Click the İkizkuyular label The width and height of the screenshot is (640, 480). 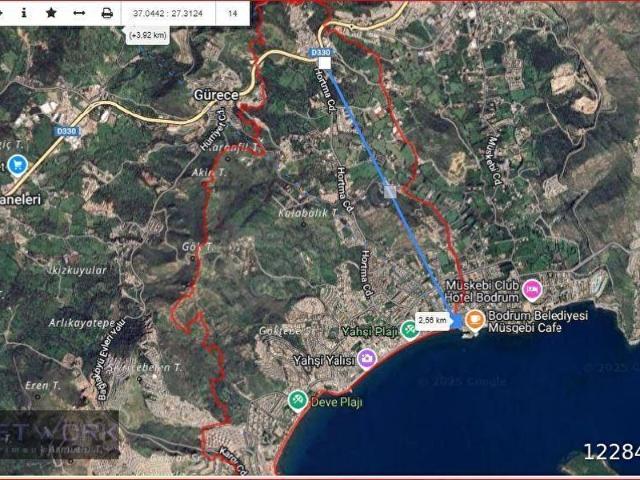click(x=77, y=270)
